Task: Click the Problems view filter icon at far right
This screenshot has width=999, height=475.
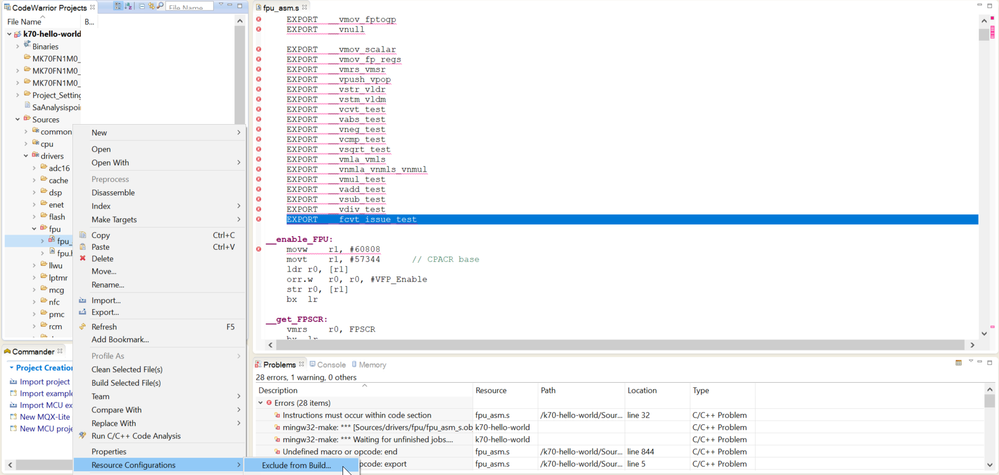Action: coord(958,363)
